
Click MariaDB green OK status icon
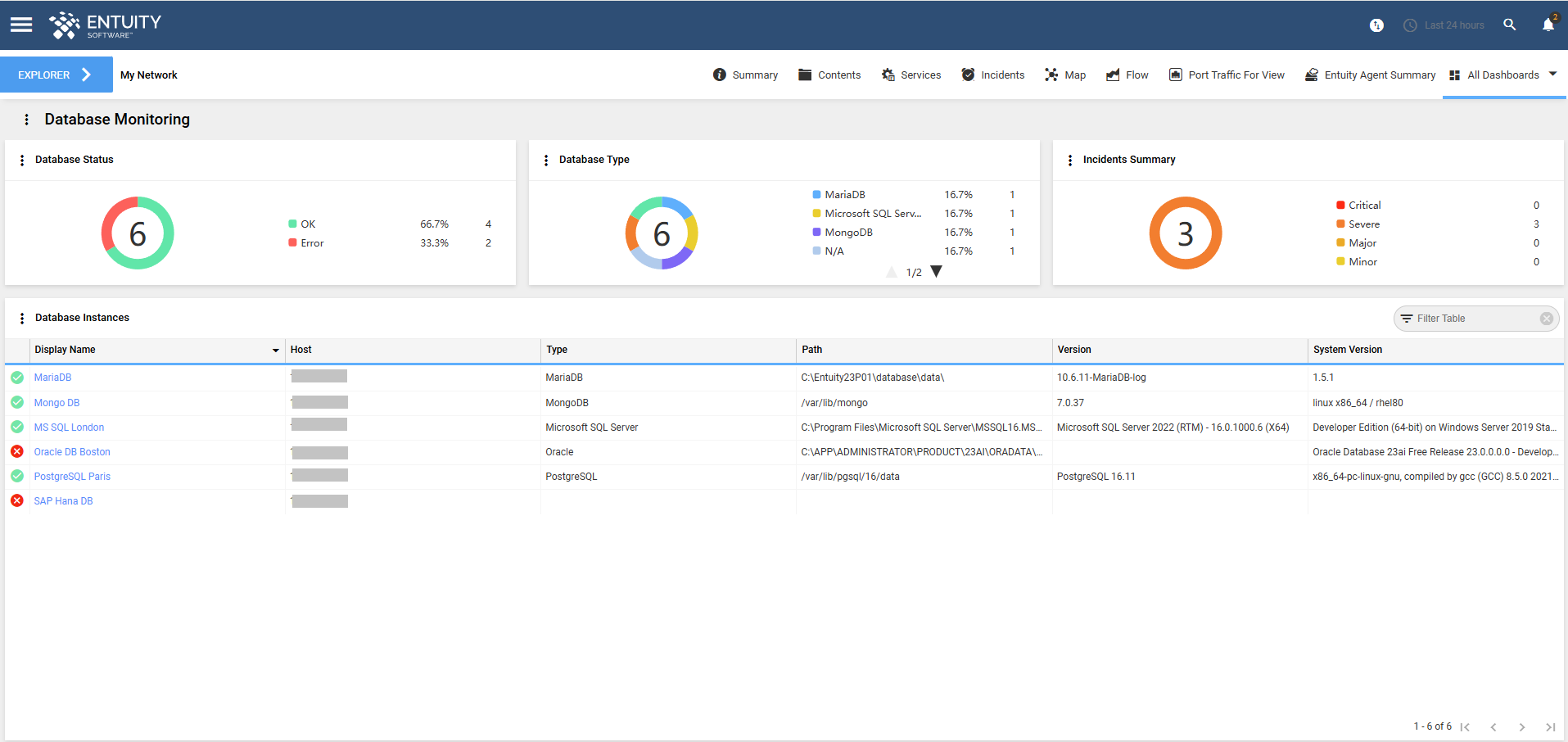point(17,378)
